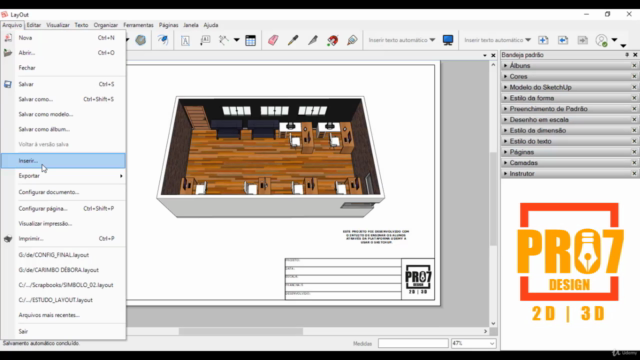The width and height of the screenshot is (640, 360).
Task: Choose Salvar como... menu entry
Action: 63,99
